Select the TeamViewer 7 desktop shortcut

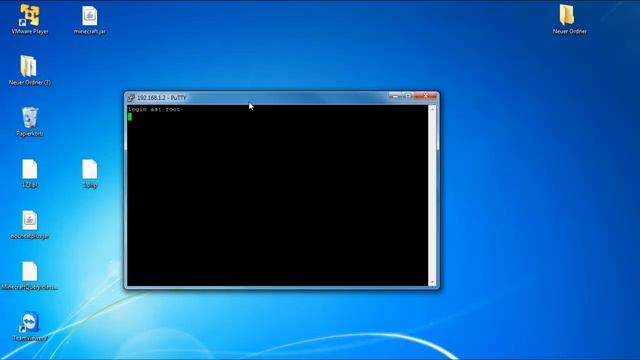coord(30,327)
